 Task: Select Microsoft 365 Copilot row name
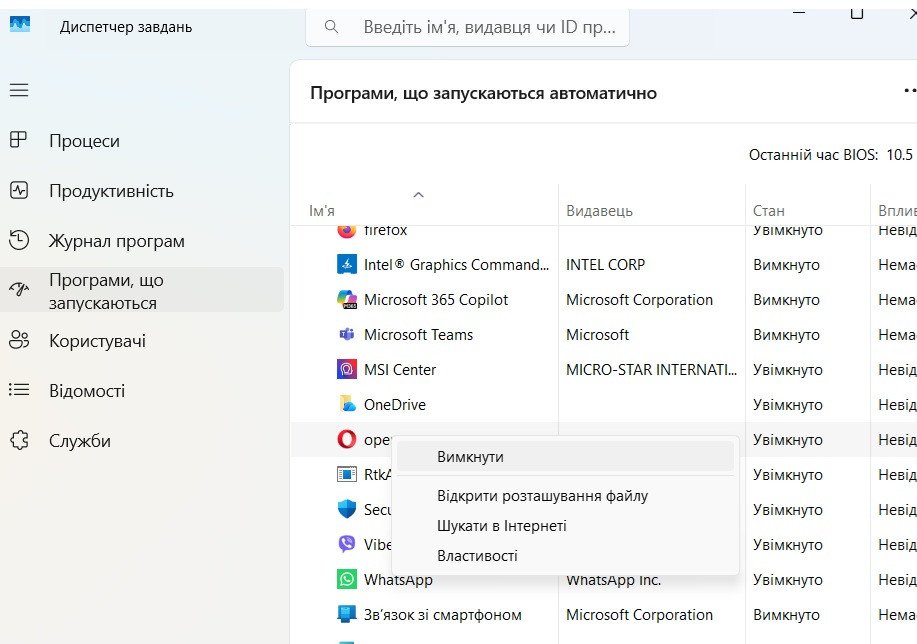coord(436,299)
